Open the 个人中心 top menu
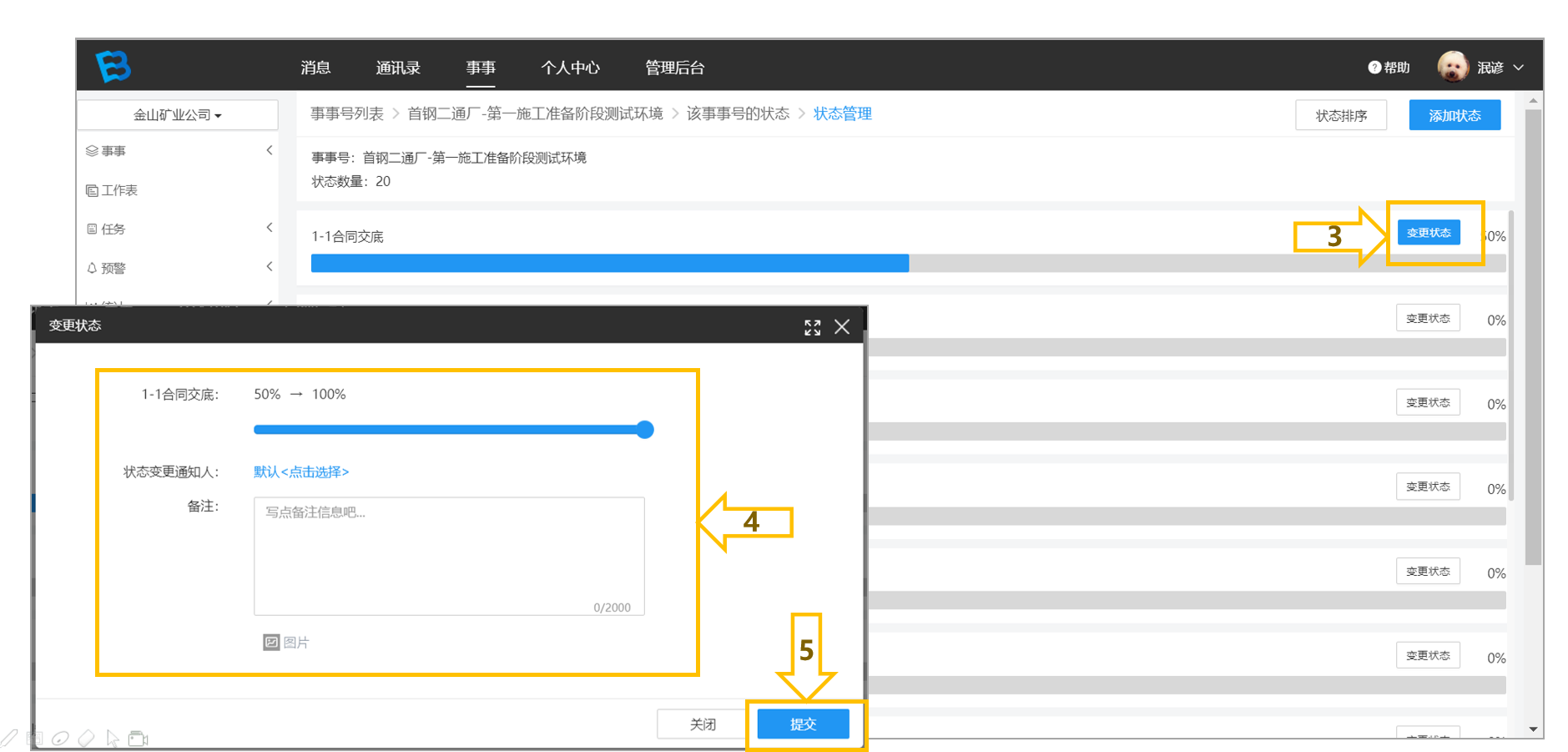 (571, 68)
